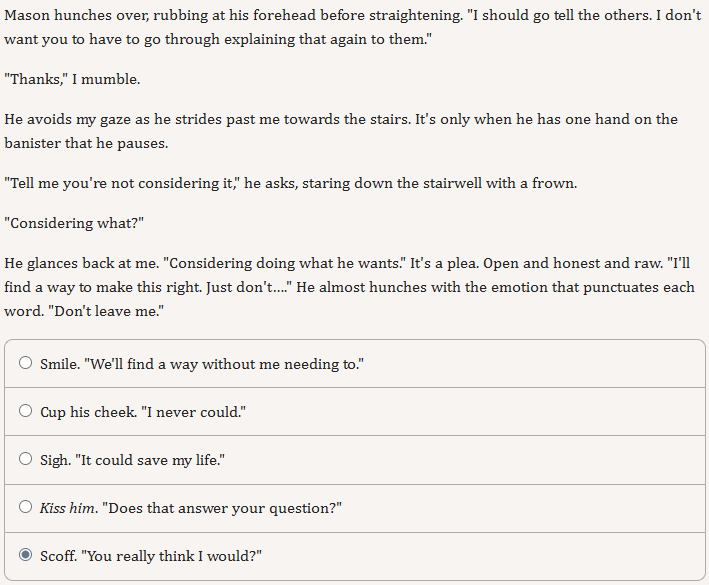Click the paragraph 'He avoids my gaze'
The image size is (709, 585).
pos(341,131)
